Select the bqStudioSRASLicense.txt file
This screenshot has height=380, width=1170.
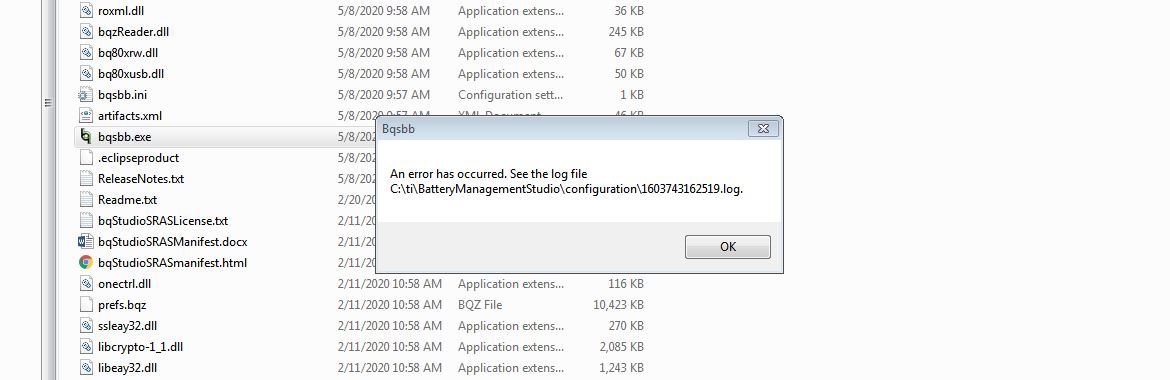tap(163, 221)
